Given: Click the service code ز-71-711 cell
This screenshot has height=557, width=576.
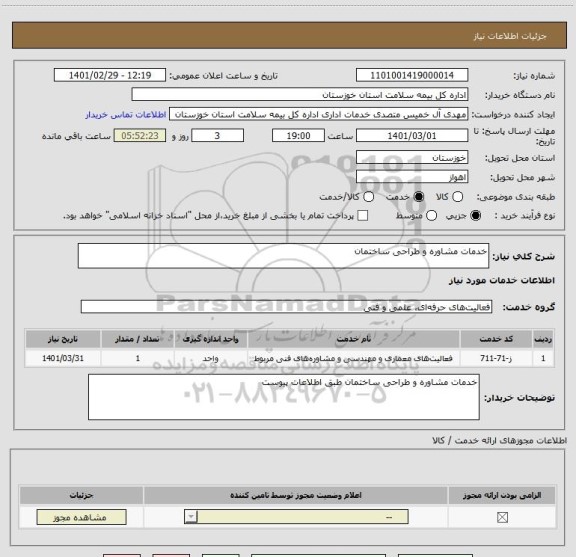Looking at the screenshot, I should coord(496,358).
